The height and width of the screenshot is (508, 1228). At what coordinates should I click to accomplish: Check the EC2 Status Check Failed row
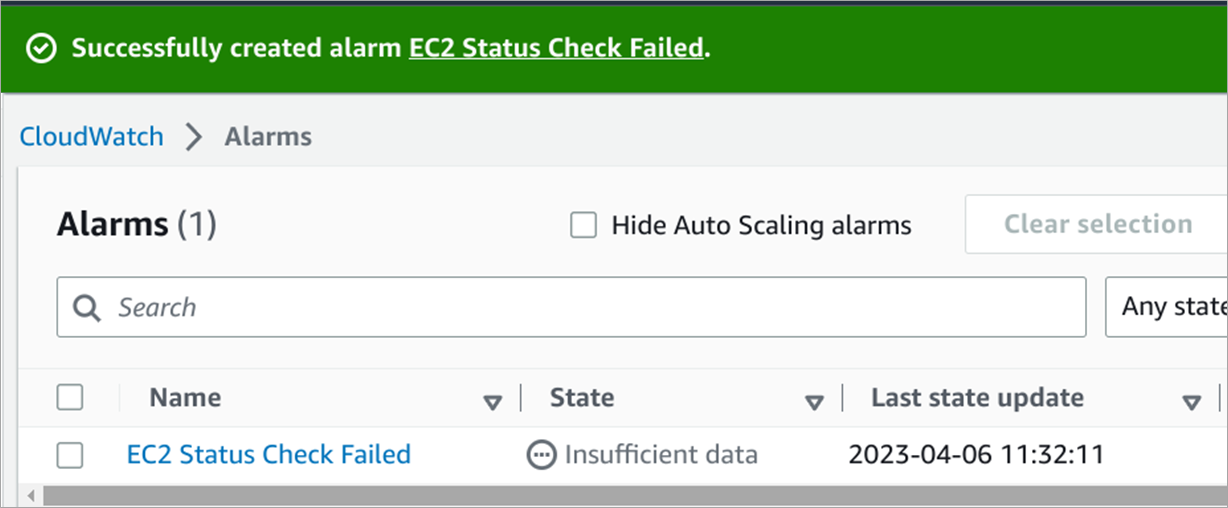(x=70, y=455)
